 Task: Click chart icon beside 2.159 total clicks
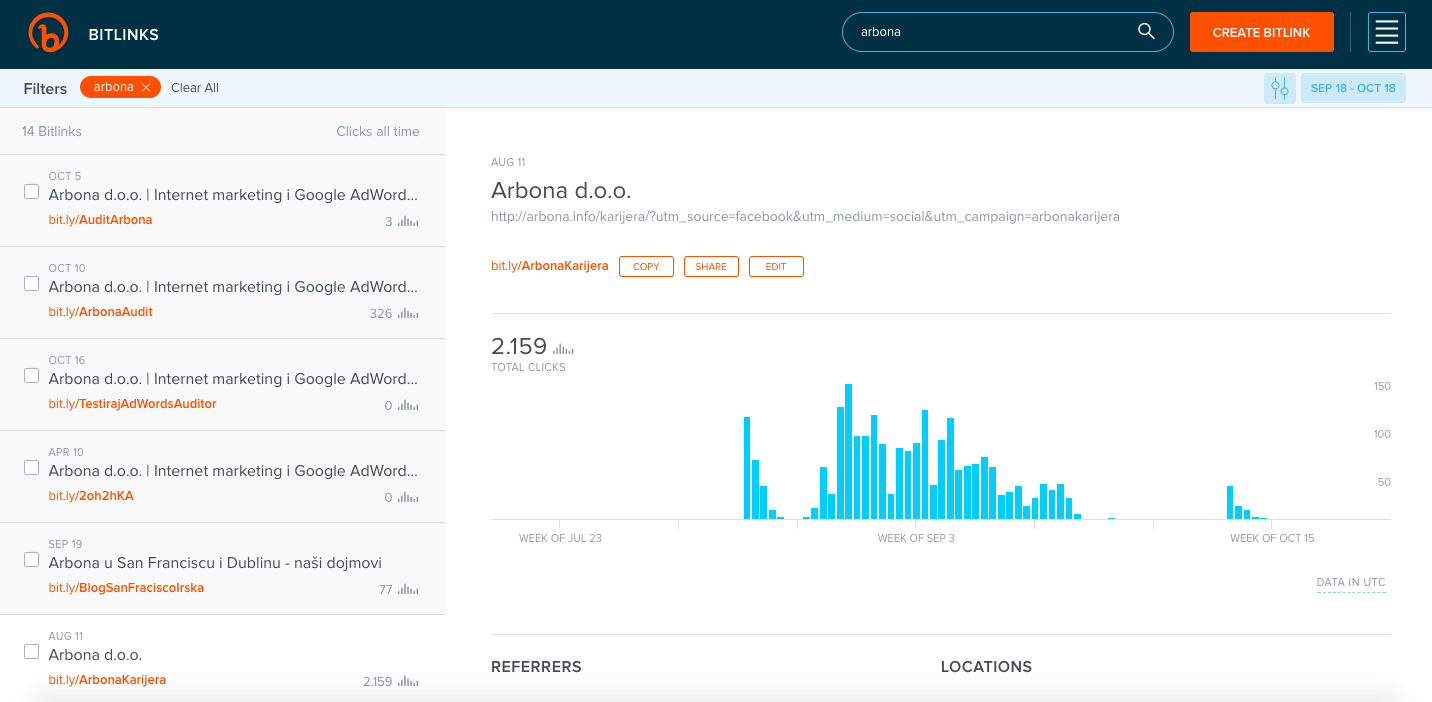click(564, 349)
